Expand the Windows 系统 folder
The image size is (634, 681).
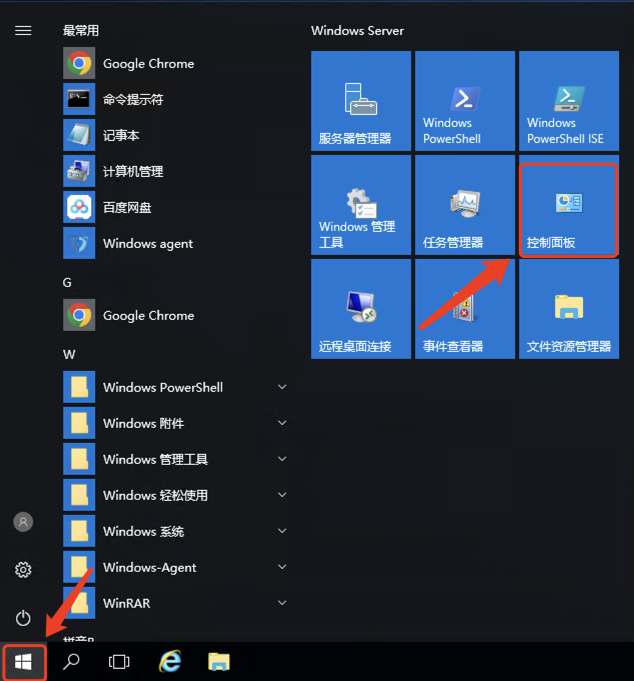click(x=176, y=532)
